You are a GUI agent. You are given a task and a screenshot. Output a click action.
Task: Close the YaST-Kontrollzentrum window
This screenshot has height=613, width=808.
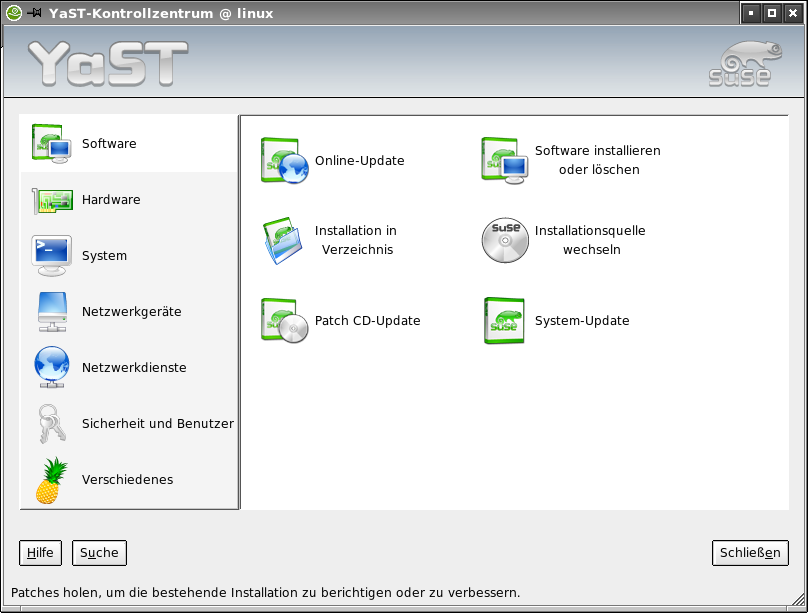tap(793, 13)
